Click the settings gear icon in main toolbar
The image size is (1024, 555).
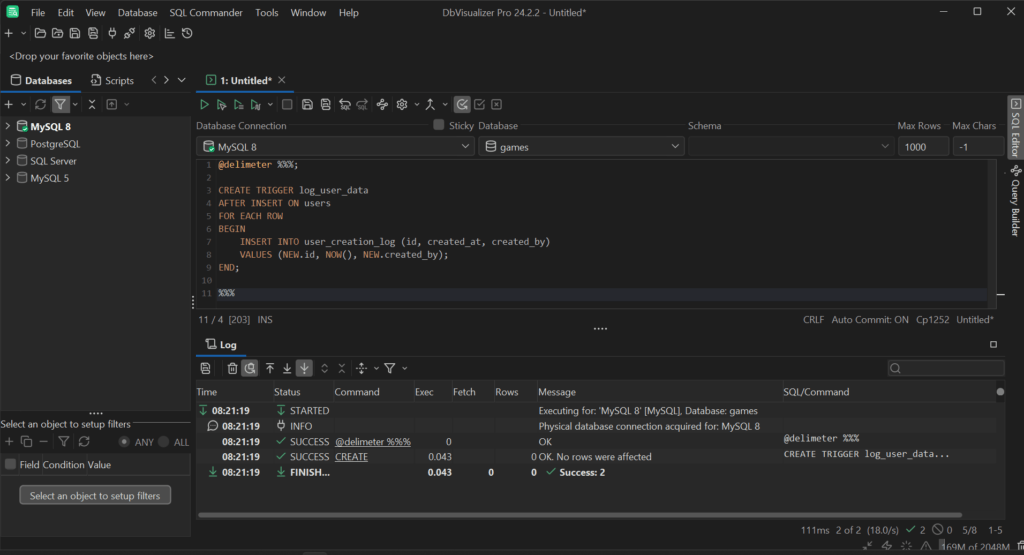(149, 33)
